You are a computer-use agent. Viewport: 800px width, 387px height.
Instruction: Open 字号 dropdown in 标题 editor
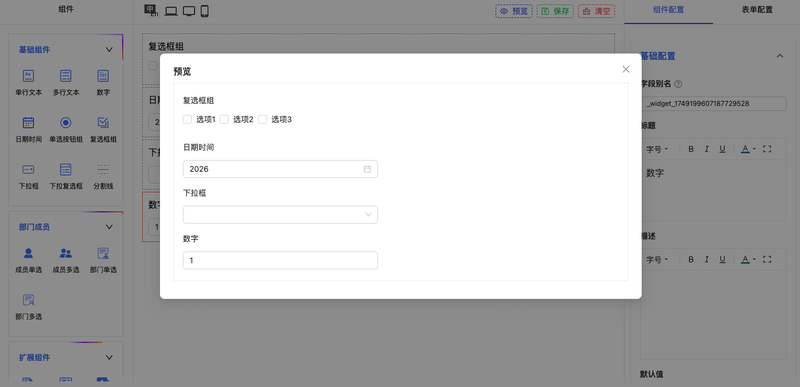click(x=657, y=149)
